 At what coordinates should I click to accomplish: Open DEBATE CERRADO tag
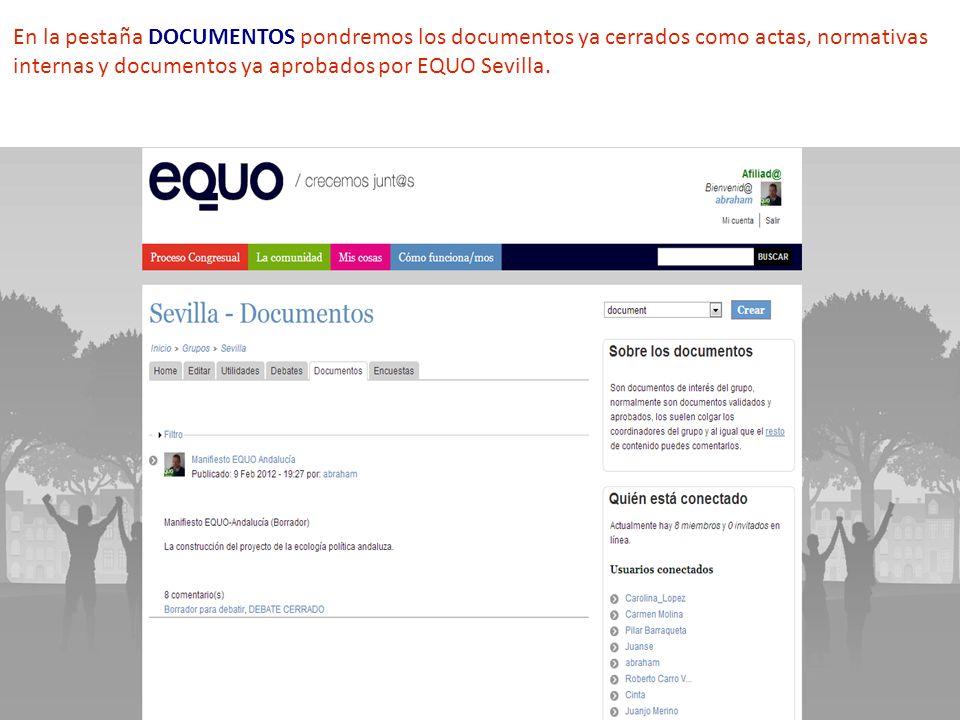287,609
